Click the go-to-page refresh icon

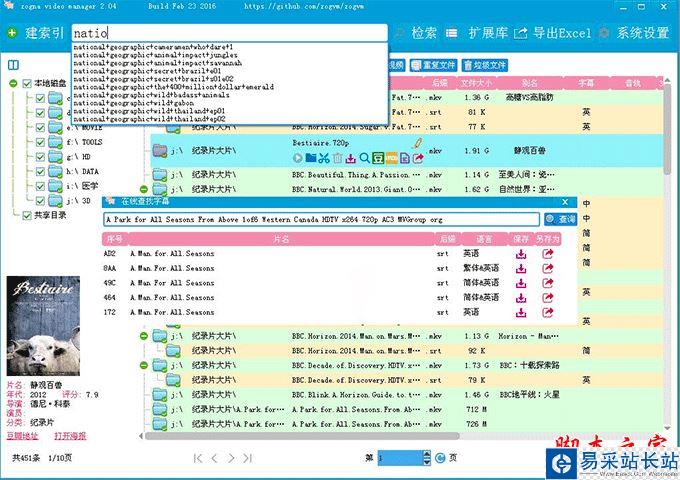click(440, 458)
